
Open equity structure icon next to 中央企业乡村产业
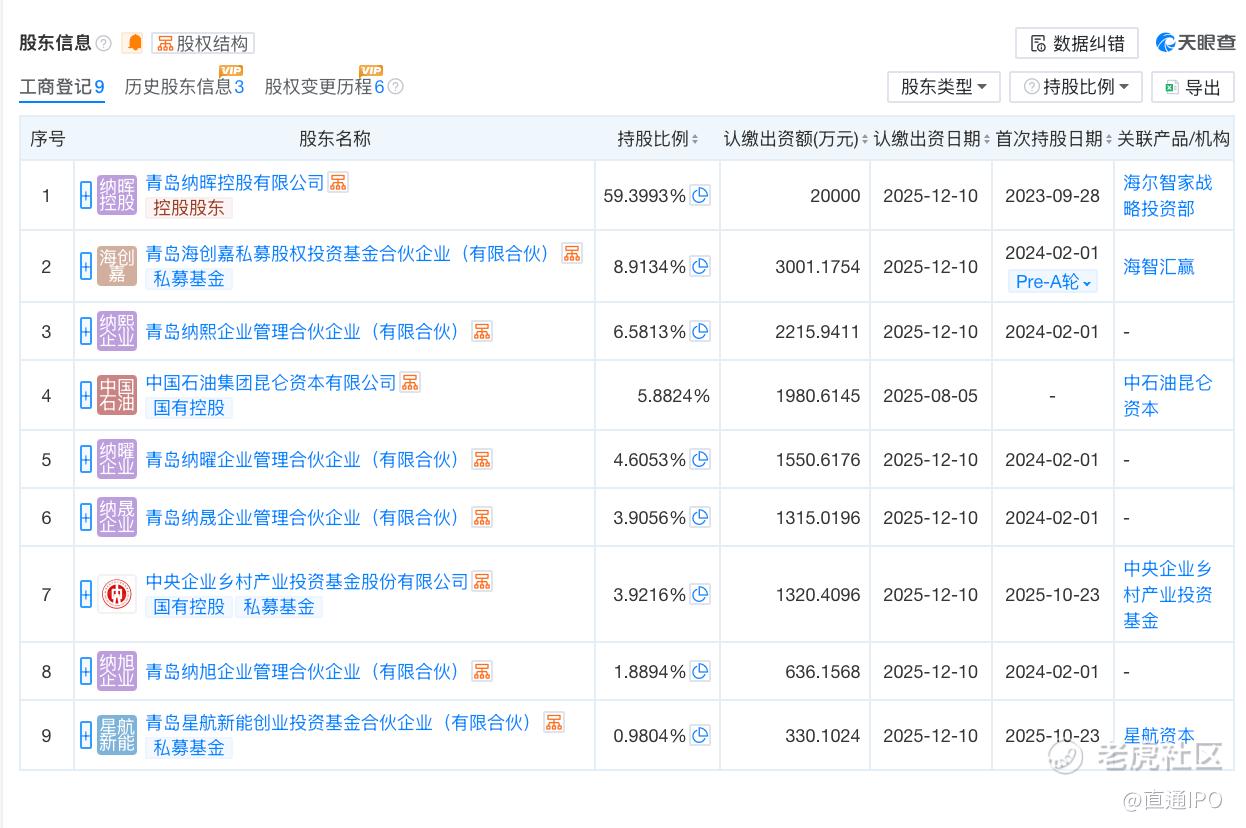click(482, 581)
